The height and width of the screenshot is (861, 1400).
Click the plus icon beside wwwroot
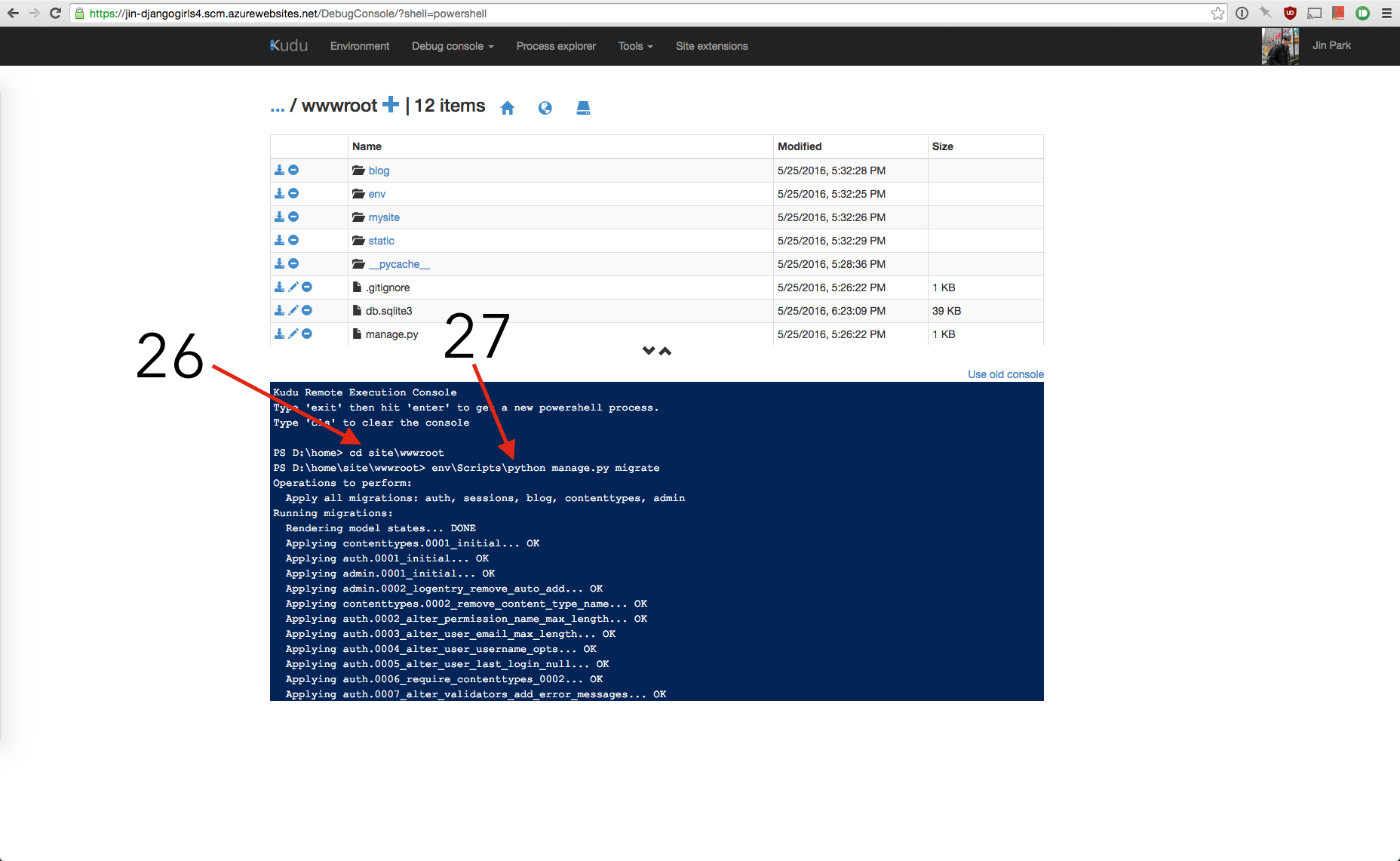click(x=390, y=105)
